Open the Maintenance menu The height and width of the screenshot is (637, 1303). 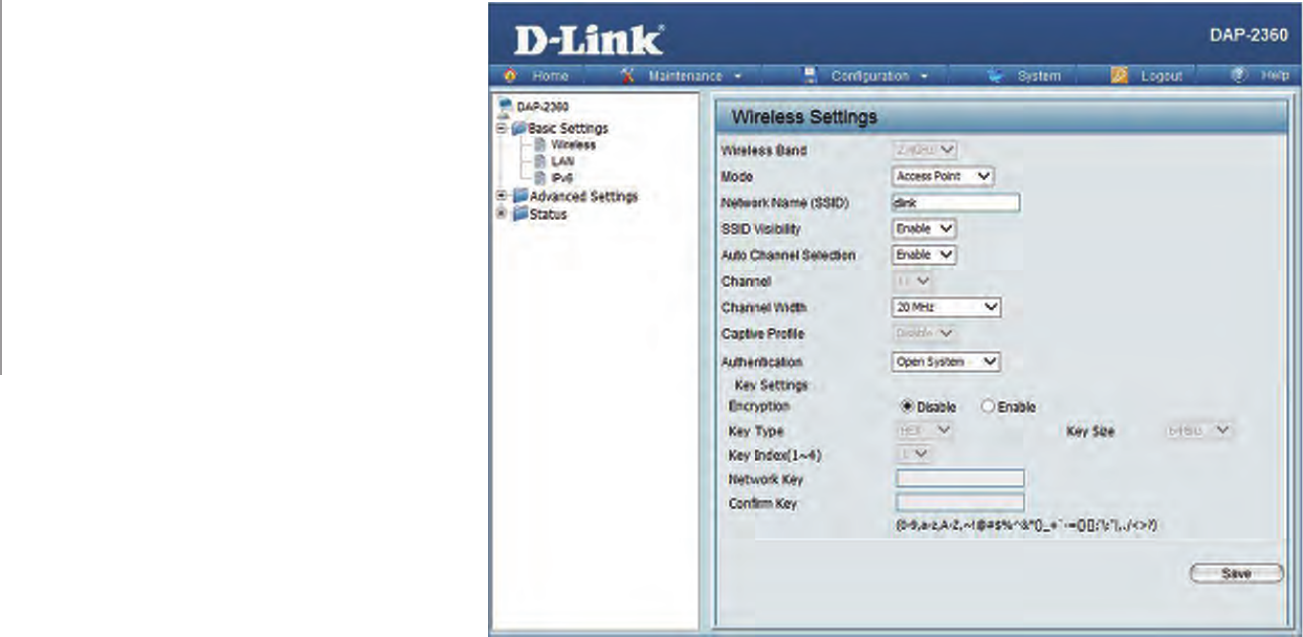[685, 76]
